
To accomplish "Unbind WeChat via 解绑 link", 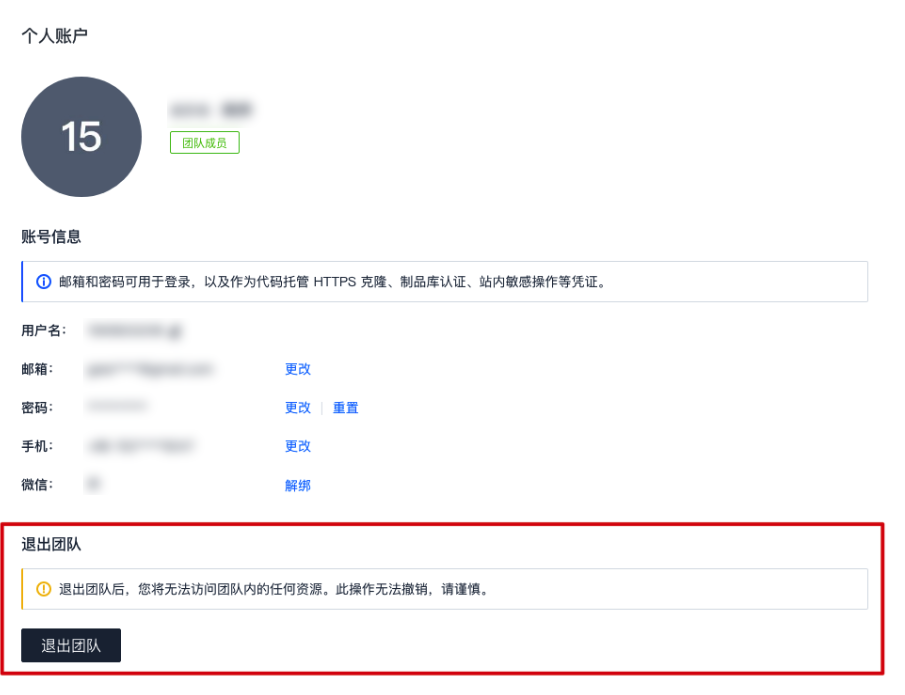I will coord(298,485).
